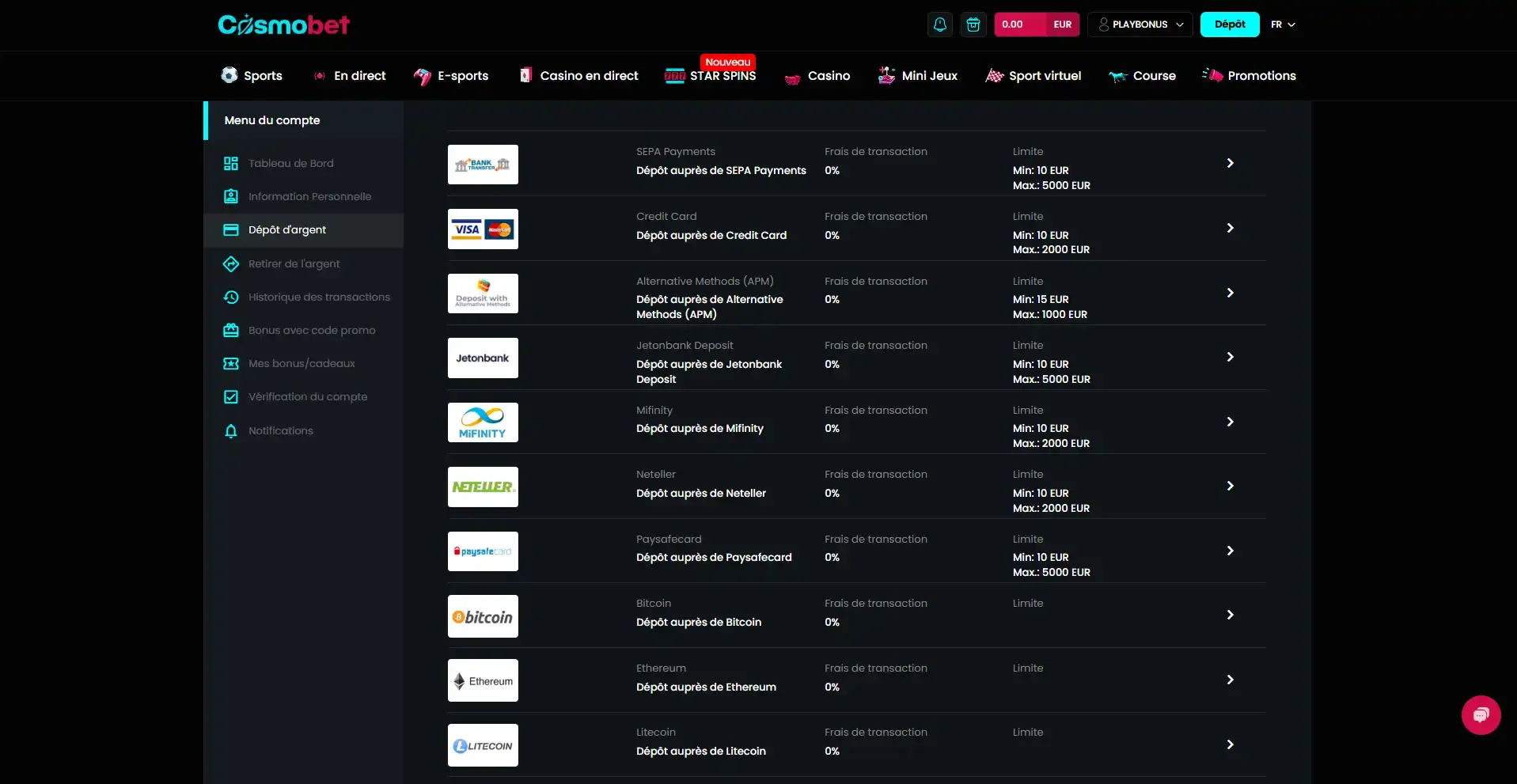Expand the PLAYBONUS account dropdown
The image size is (1517, 784).
point(1140,25)
